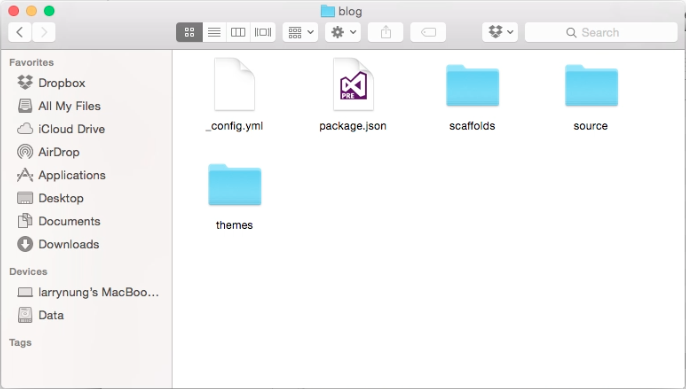The image size is (686, 389).
Task: Click the Search field
Action: click(x=601, y=32)
